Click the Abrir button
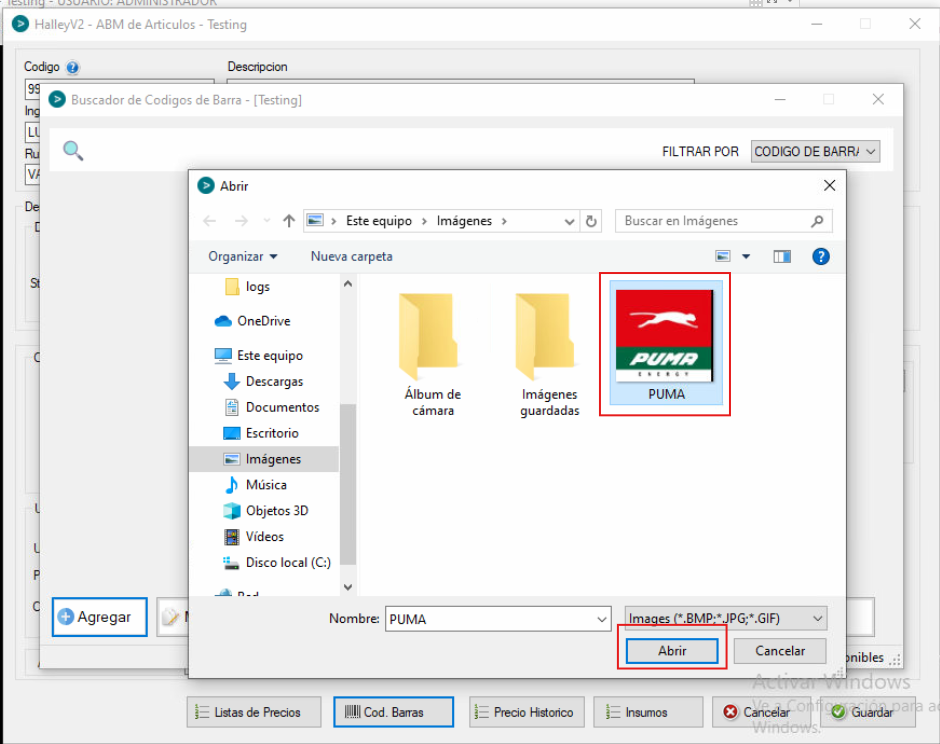Viewport: 940px width, 744px height. [672, 650]
